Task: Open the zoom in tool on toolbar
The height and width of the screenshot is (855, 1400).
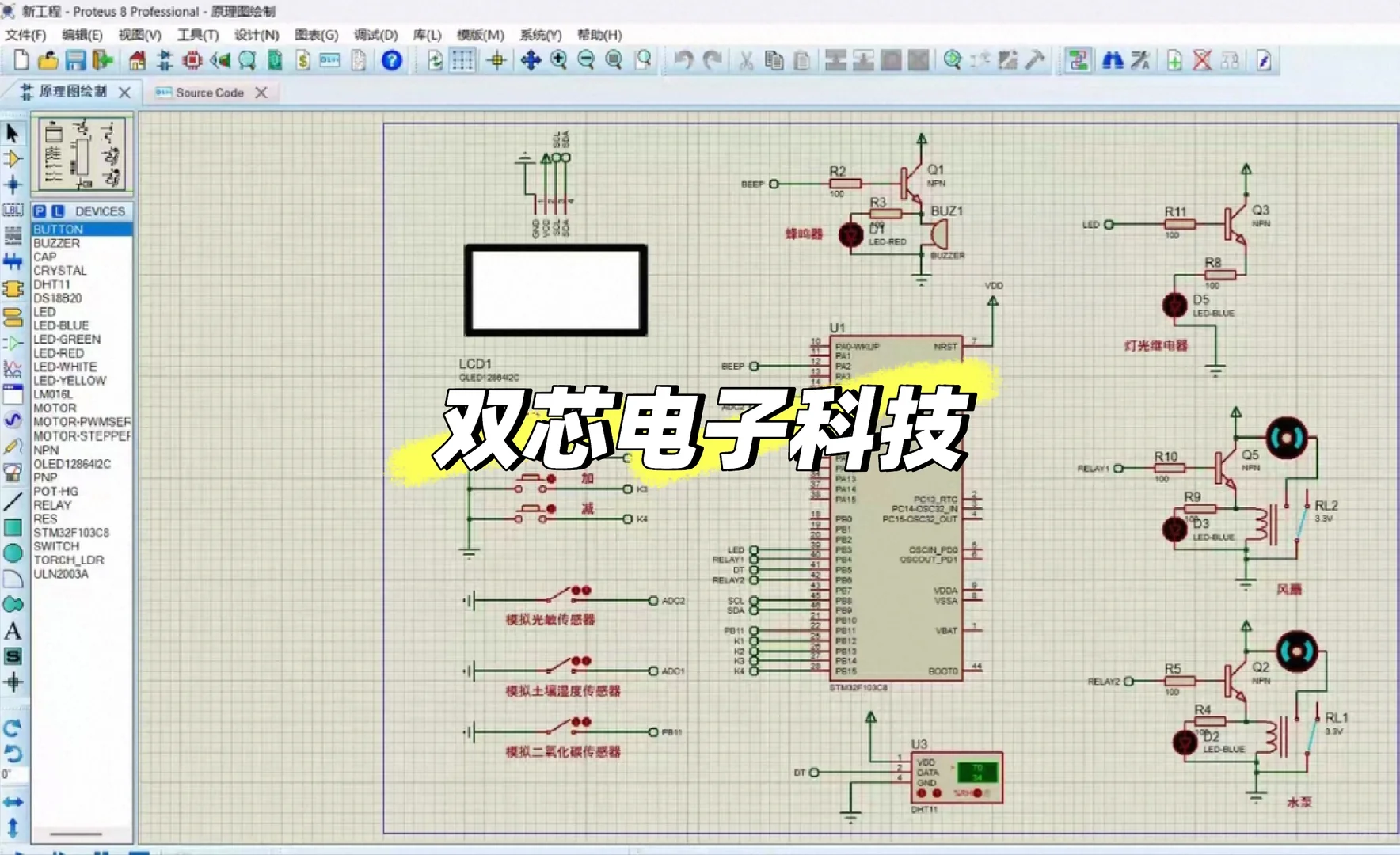Action: click(x=558, y=59)
